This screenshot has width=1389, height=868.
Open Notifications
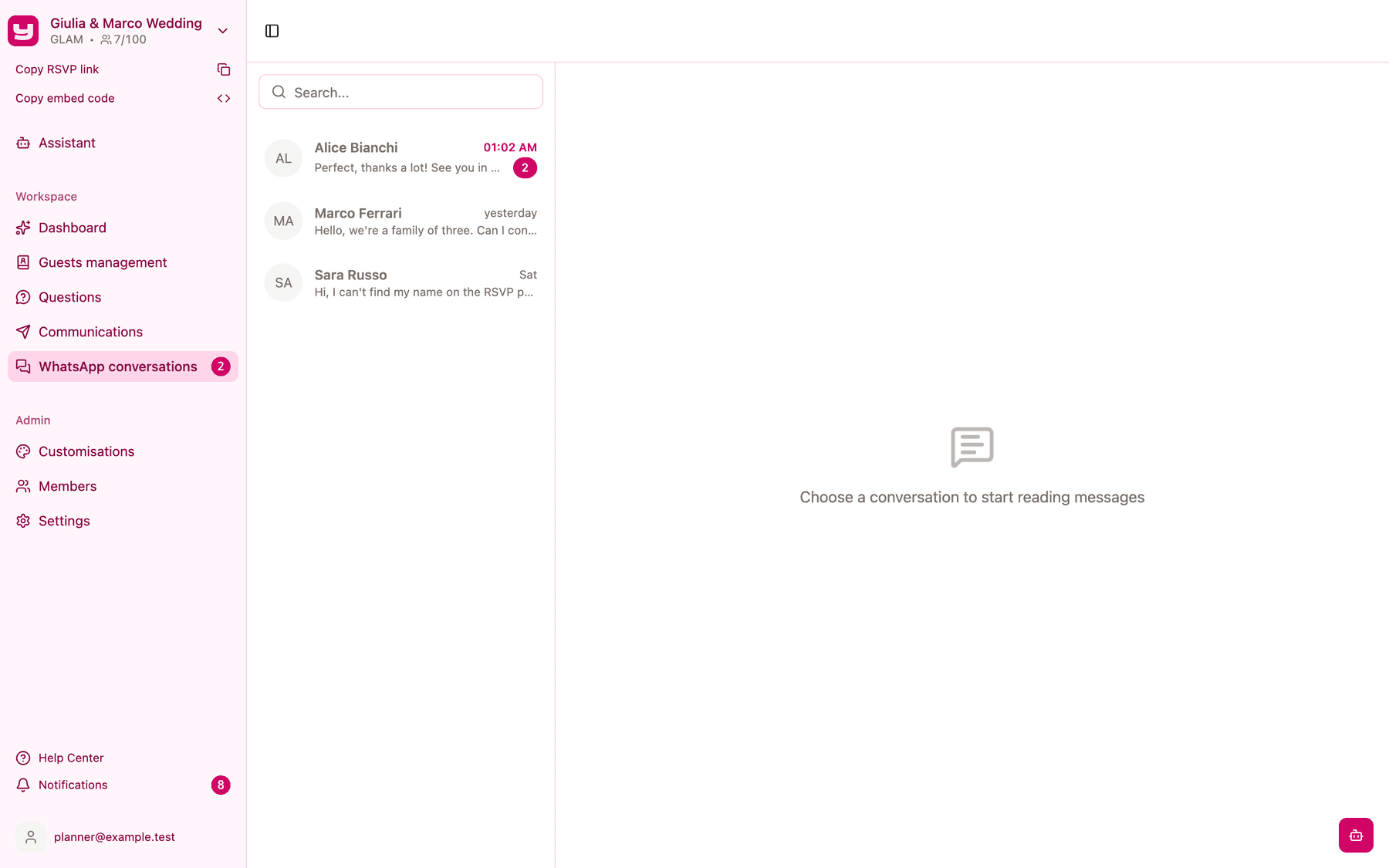(123, 785)
